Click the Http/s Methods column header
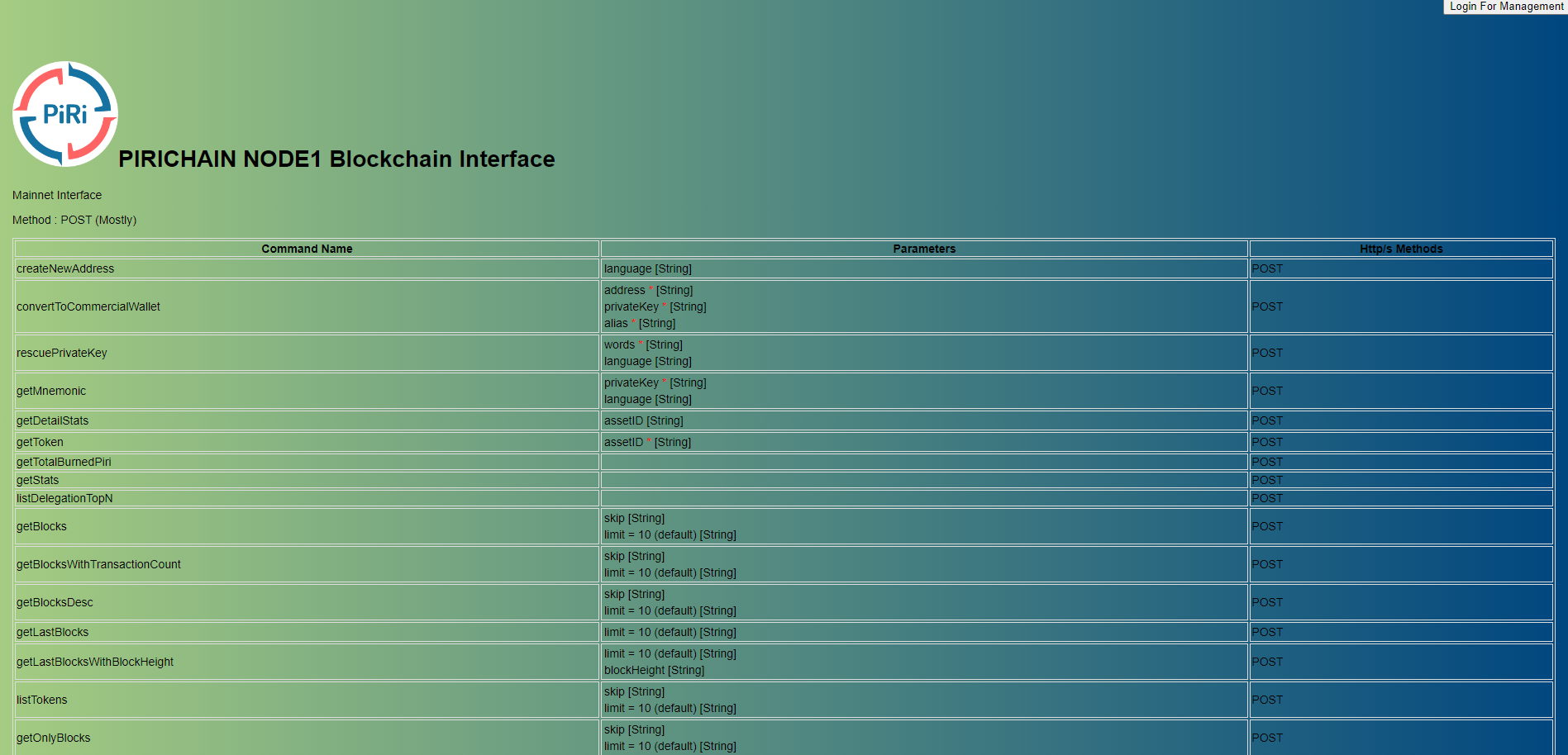The image size is (1568, 755). click(x=1401, y=249)
